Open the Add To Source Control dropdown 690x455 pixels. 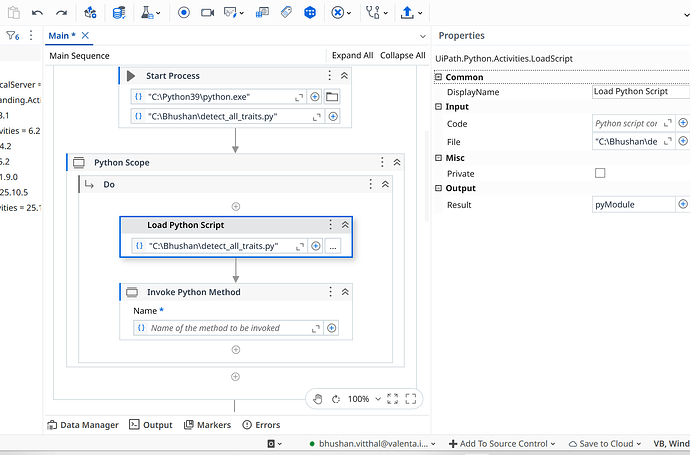coord(502,444)
